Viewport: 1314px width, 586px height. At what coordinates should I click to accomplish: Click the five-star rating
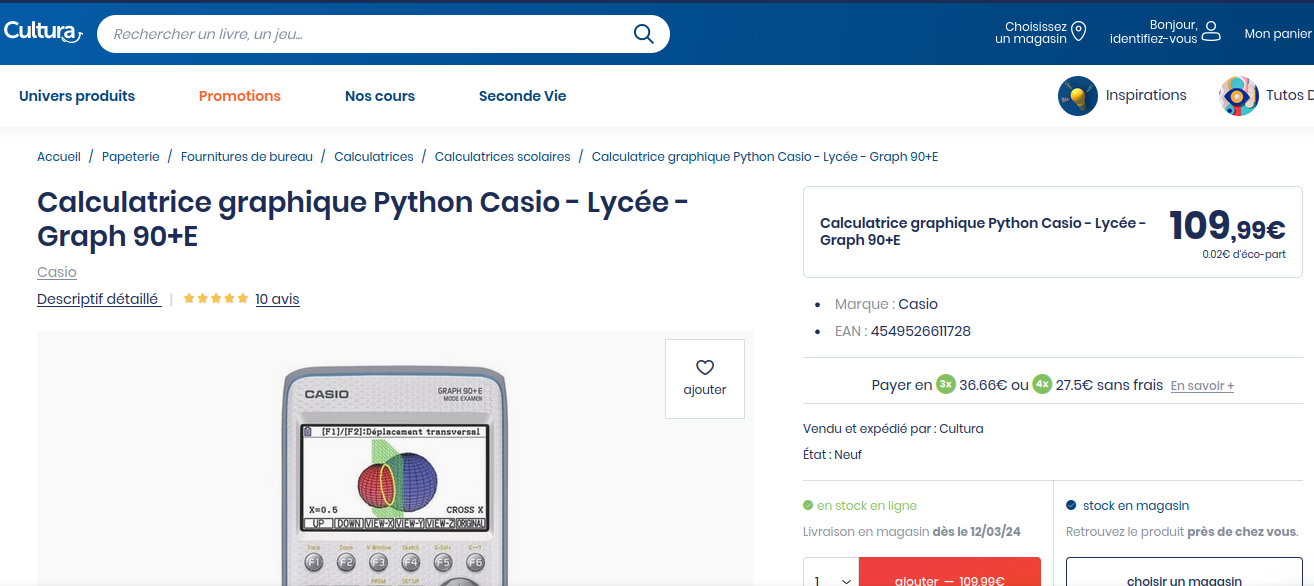216,299
